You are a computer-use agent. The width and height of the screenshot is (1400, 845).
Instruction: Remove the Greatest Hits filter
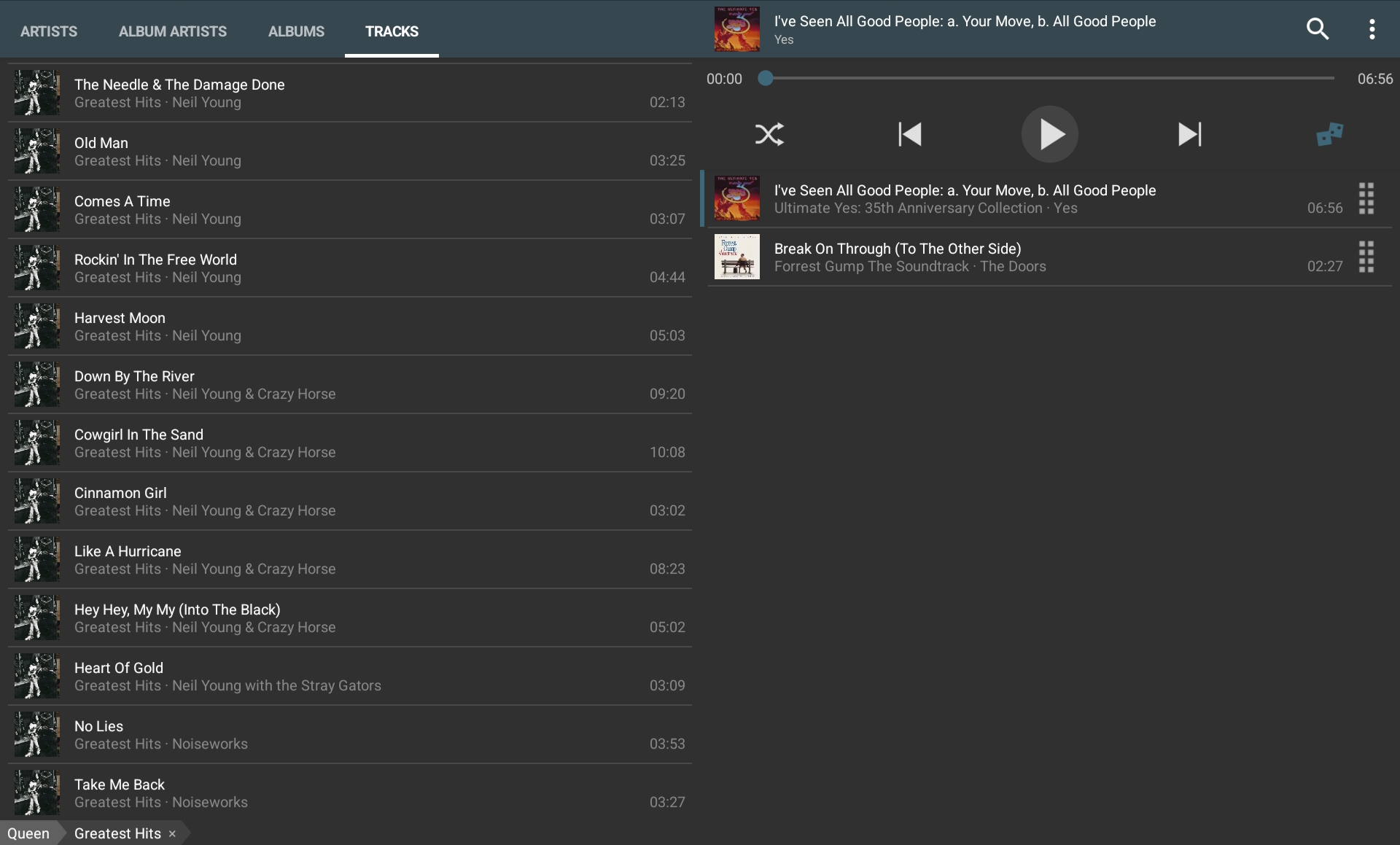(x=172, y=833)
